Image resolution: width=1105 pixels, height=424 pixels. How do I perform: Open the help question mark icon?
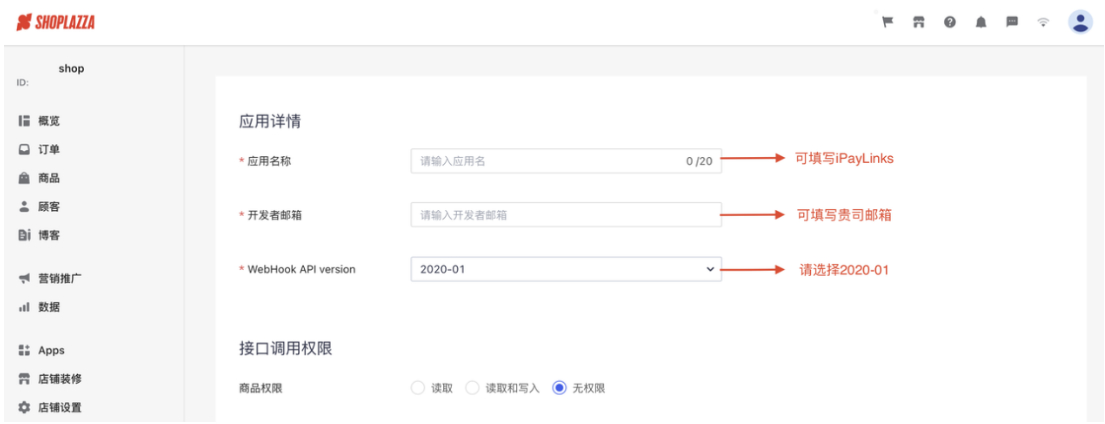coord(950,22)
